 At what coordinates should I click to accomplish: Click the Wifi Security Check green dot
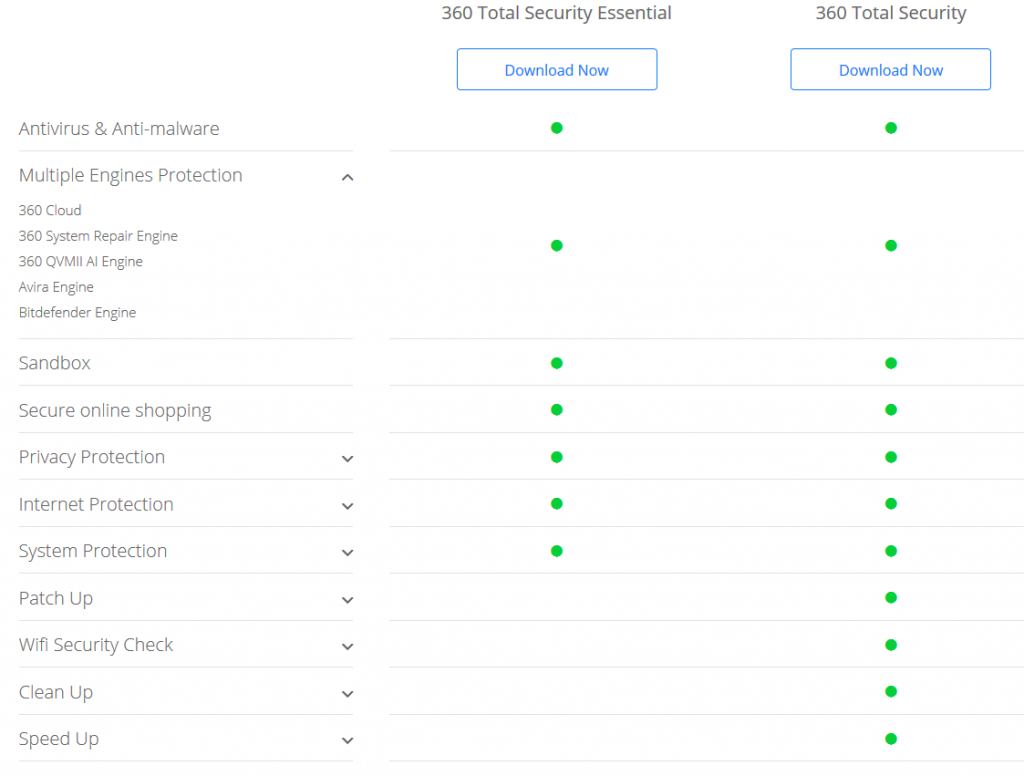(890, 645)
